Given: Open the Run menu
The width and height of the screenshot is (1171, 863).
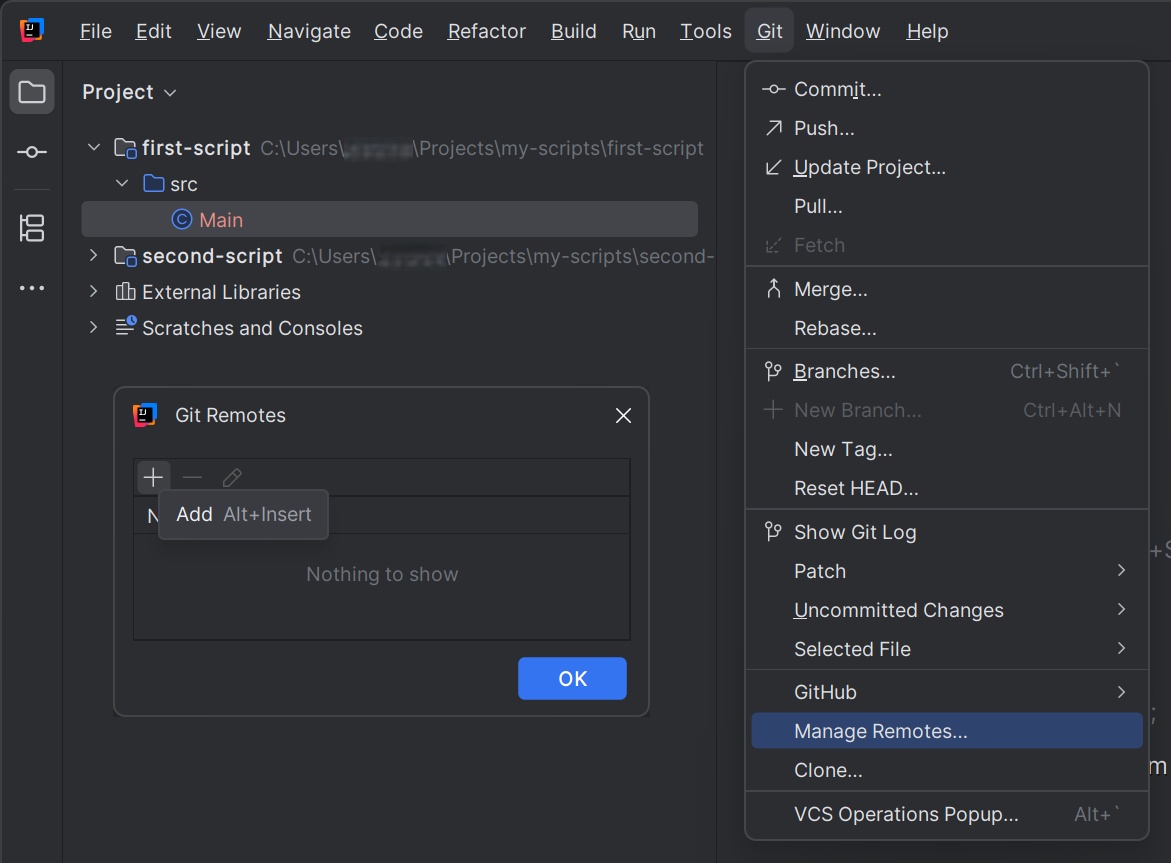Looking at the screenshot, I should pos(639,31).
